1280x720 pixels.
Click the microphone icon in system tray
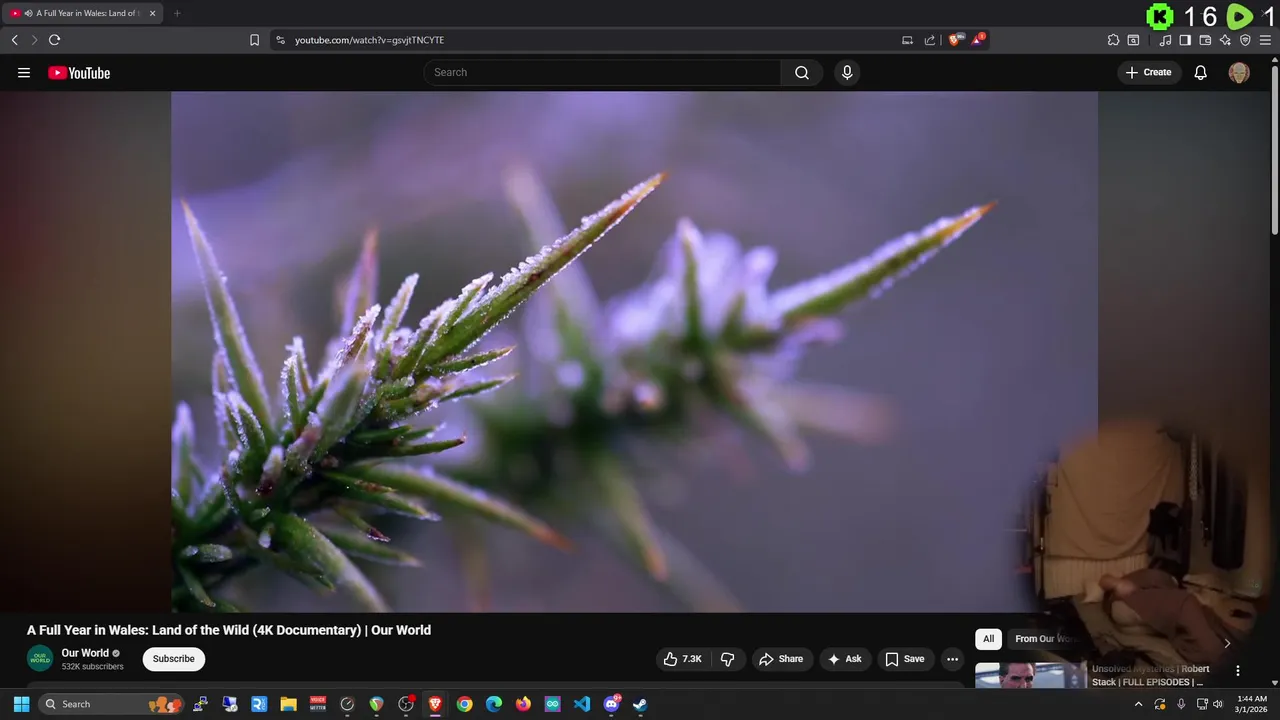click(1181, 704)
